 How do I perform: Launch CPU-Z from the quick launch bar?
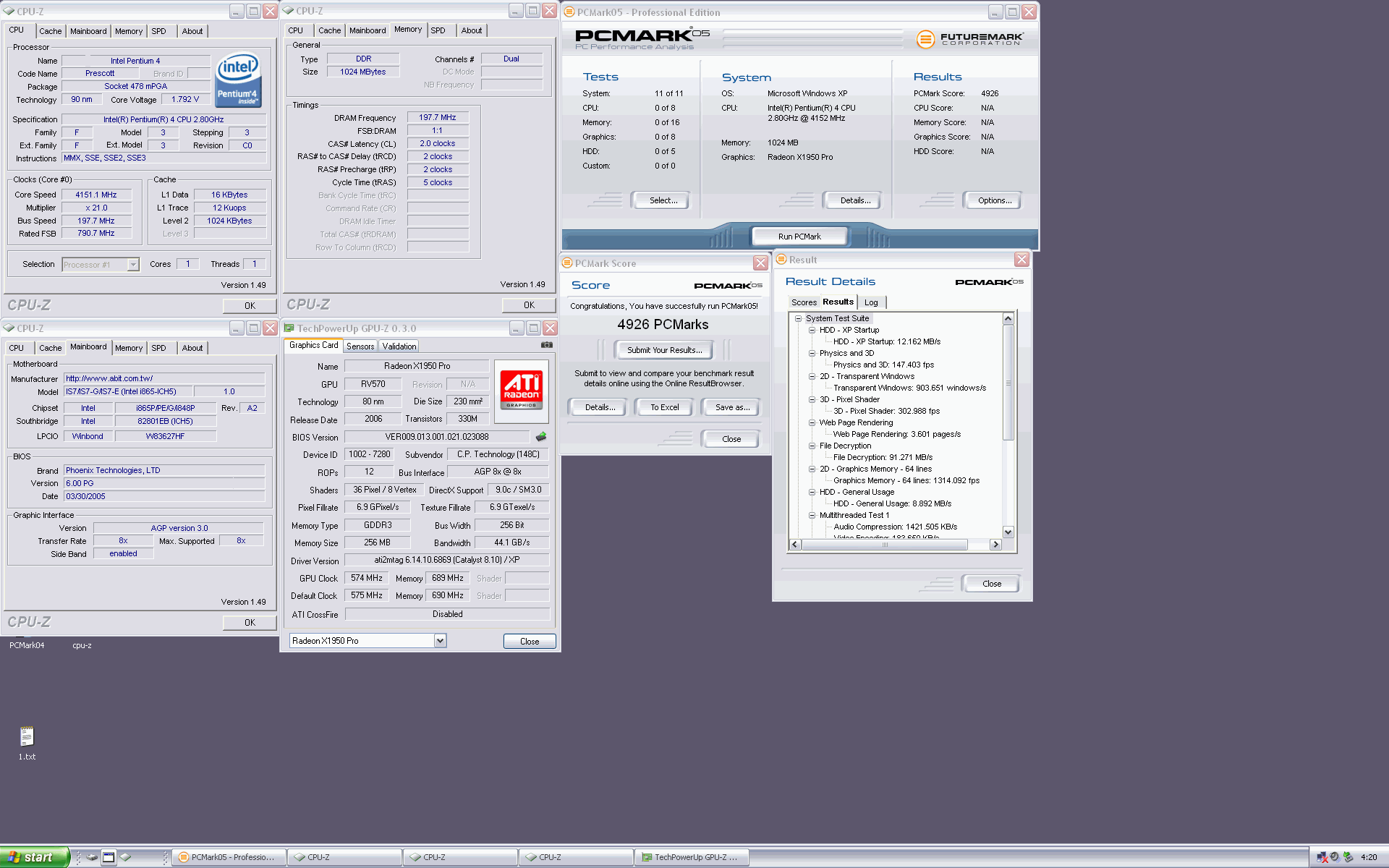[126, 857]
